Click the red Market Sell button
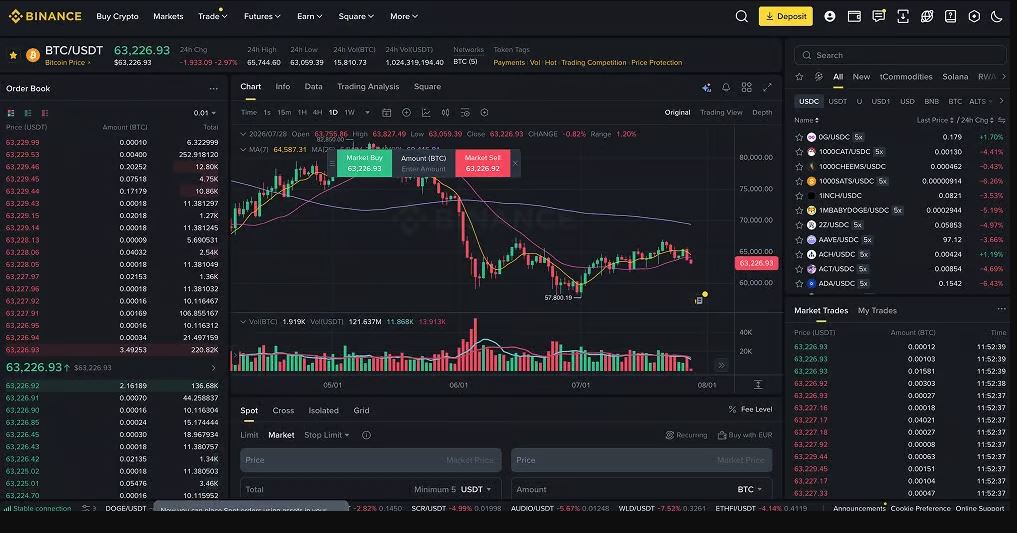1017x533 pixels. pos(483,163)
